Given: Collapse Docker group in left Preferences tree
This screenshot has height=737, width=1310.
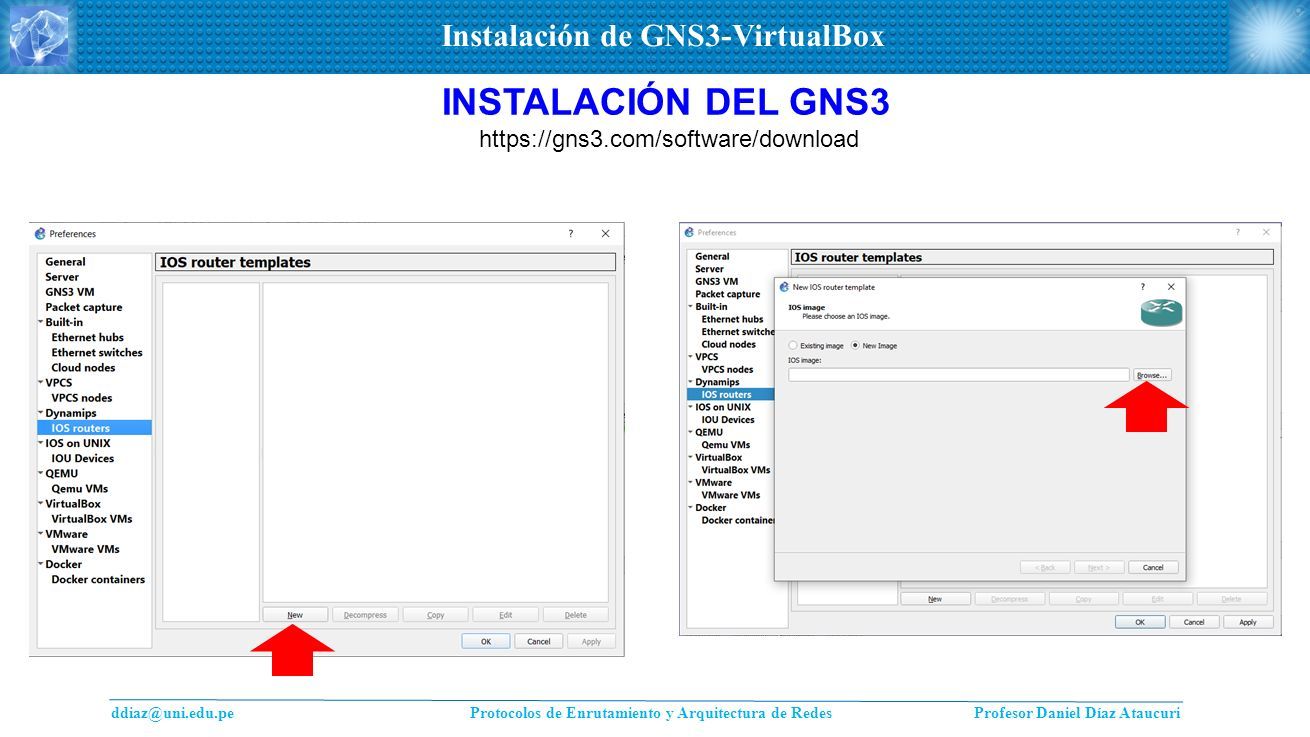Looking at the screenshot, I should click(41, 564).
